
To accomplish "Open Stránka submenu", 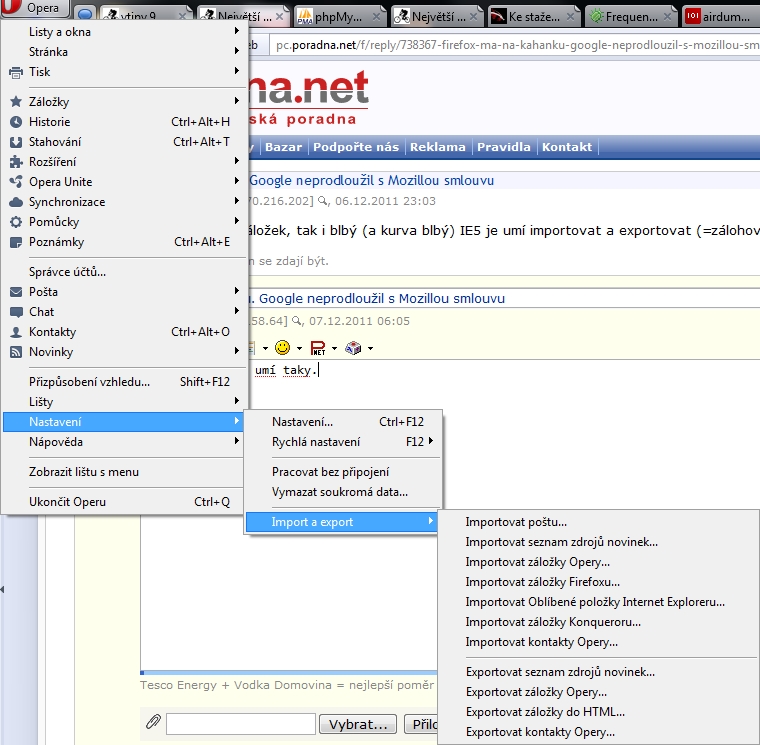I will tap(125, 51).
